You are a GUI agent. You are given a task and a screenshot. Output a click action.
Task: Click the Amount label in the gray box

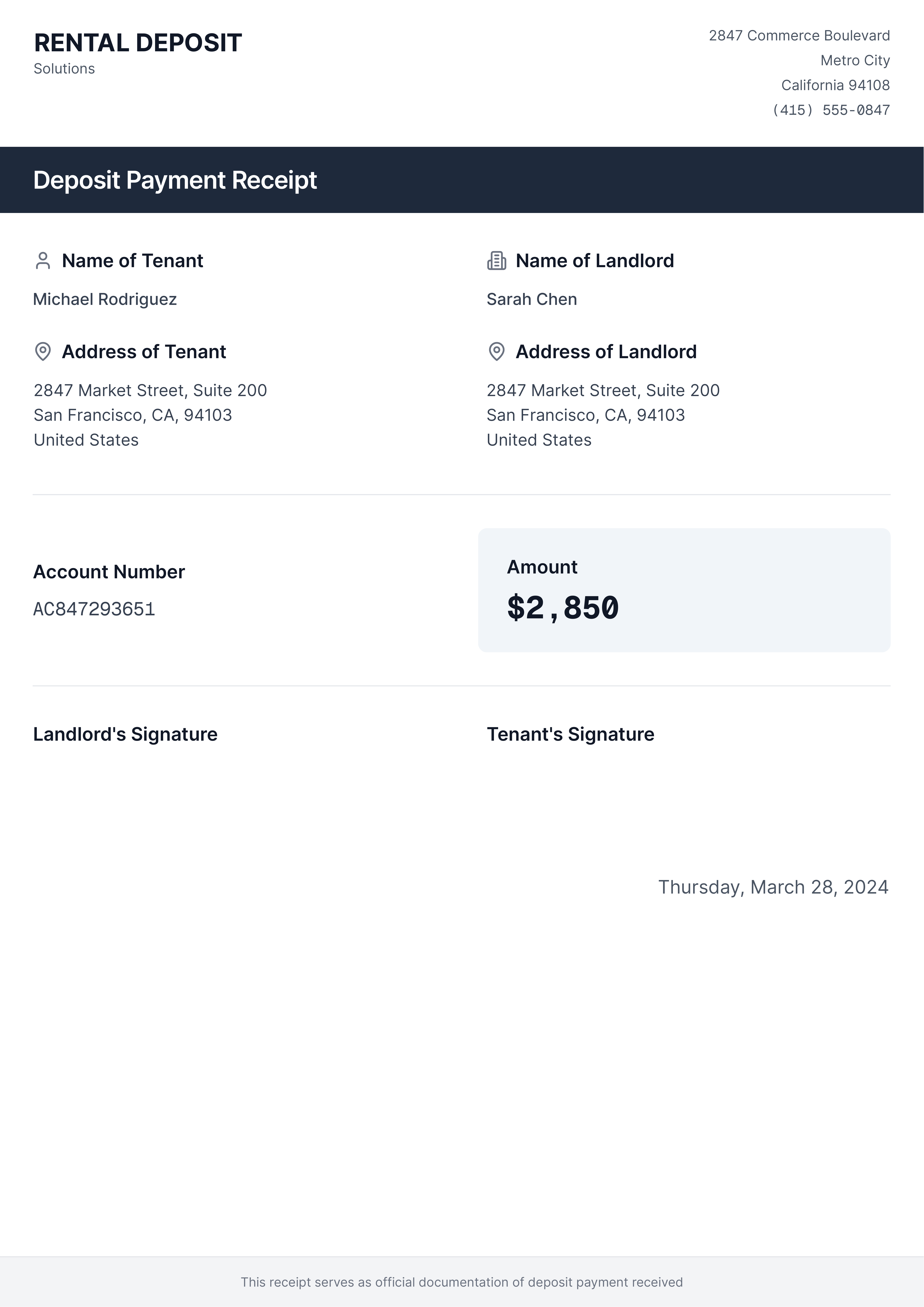542,567
